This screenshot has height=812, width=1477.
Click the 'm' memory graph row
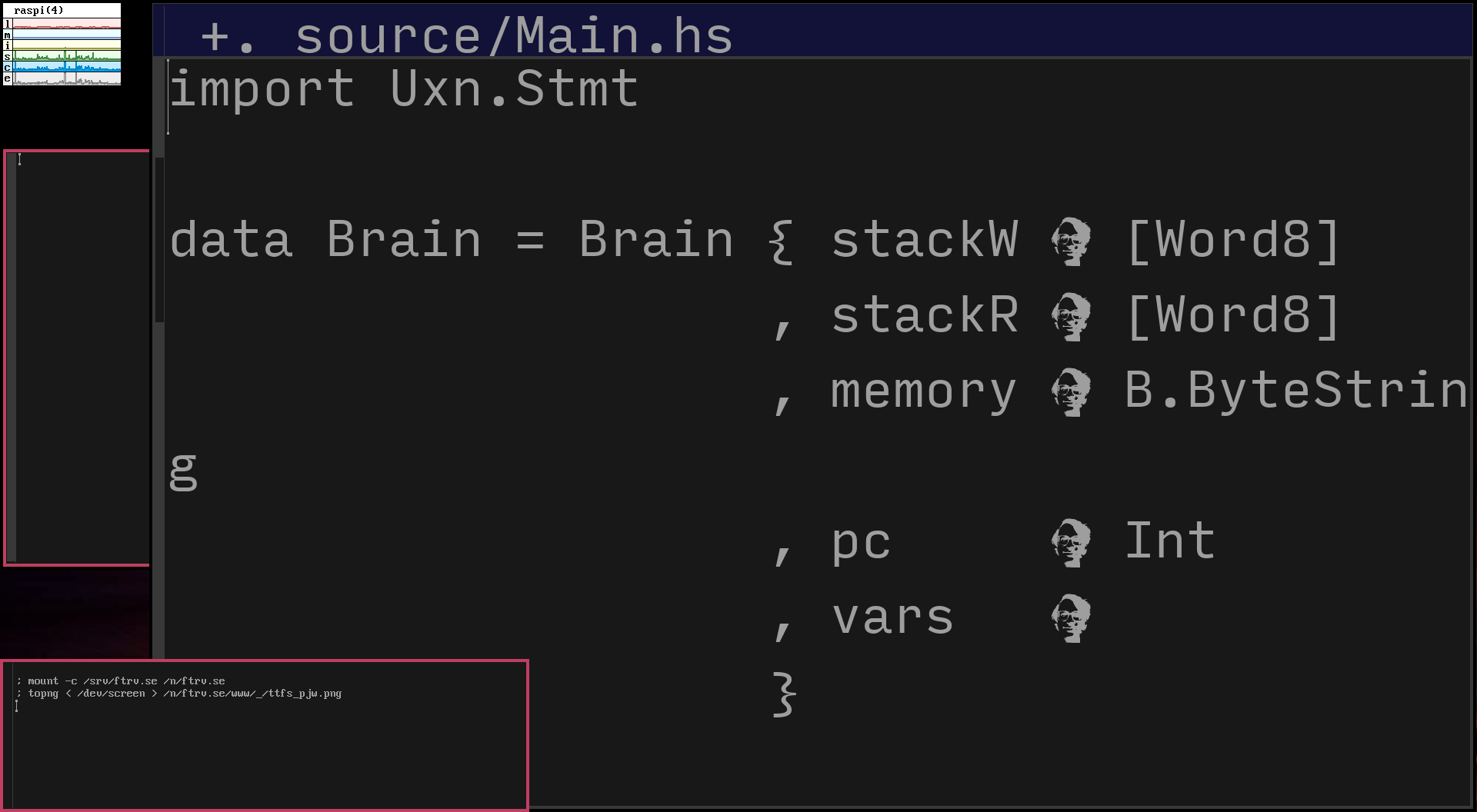click(67, 35)
